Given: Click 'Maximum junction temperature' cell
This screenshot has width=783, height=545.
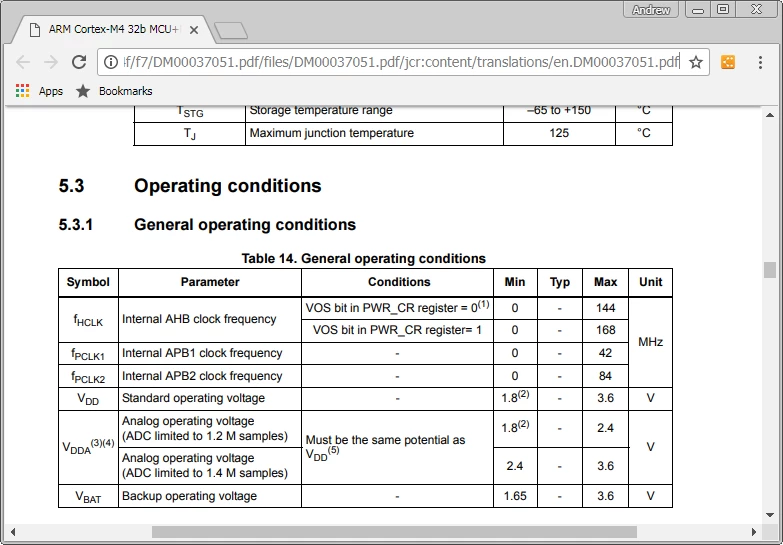Looking at the screenshot, I should 374,133.
